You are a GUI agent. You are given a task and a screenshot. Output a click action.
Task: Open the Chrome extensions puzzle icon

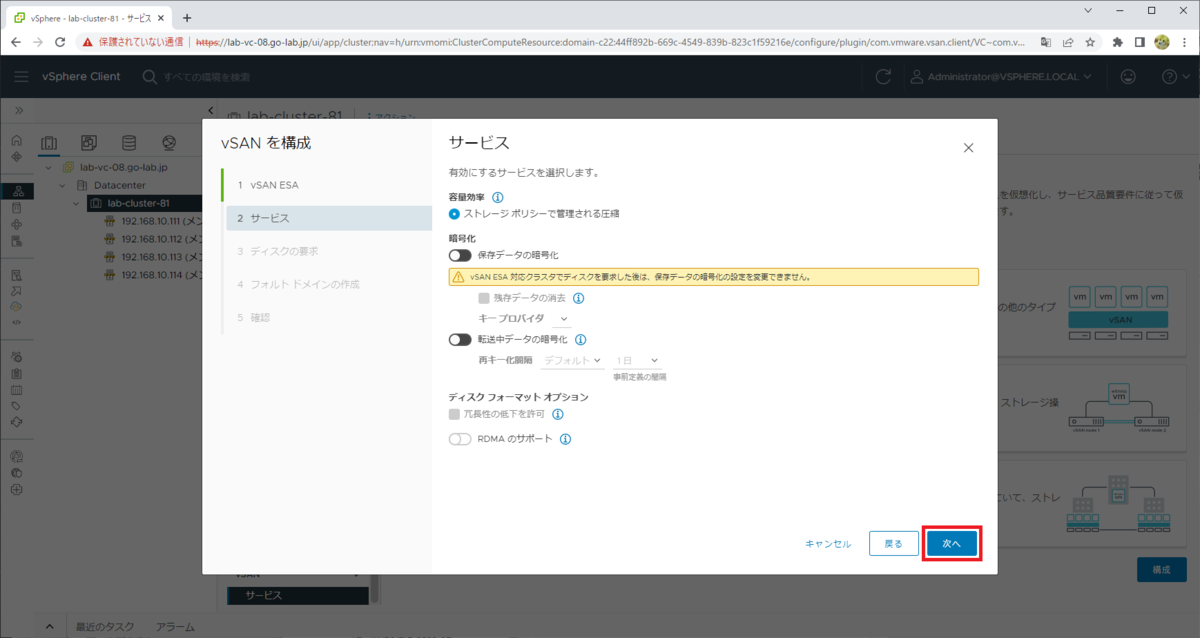(x=1118, y=42)
